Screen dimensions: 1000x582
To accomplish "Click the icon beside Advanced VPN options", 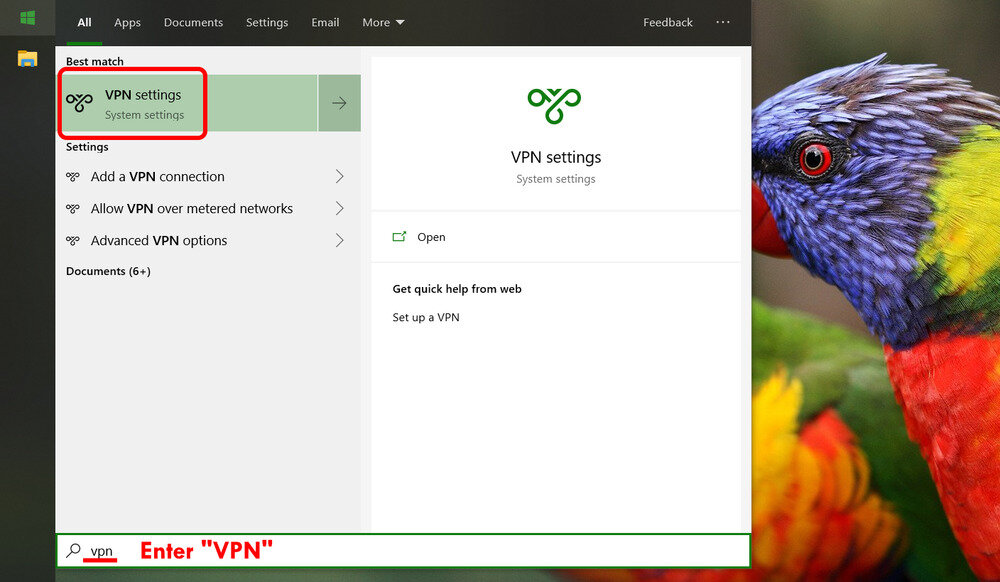I will [73, 240].
